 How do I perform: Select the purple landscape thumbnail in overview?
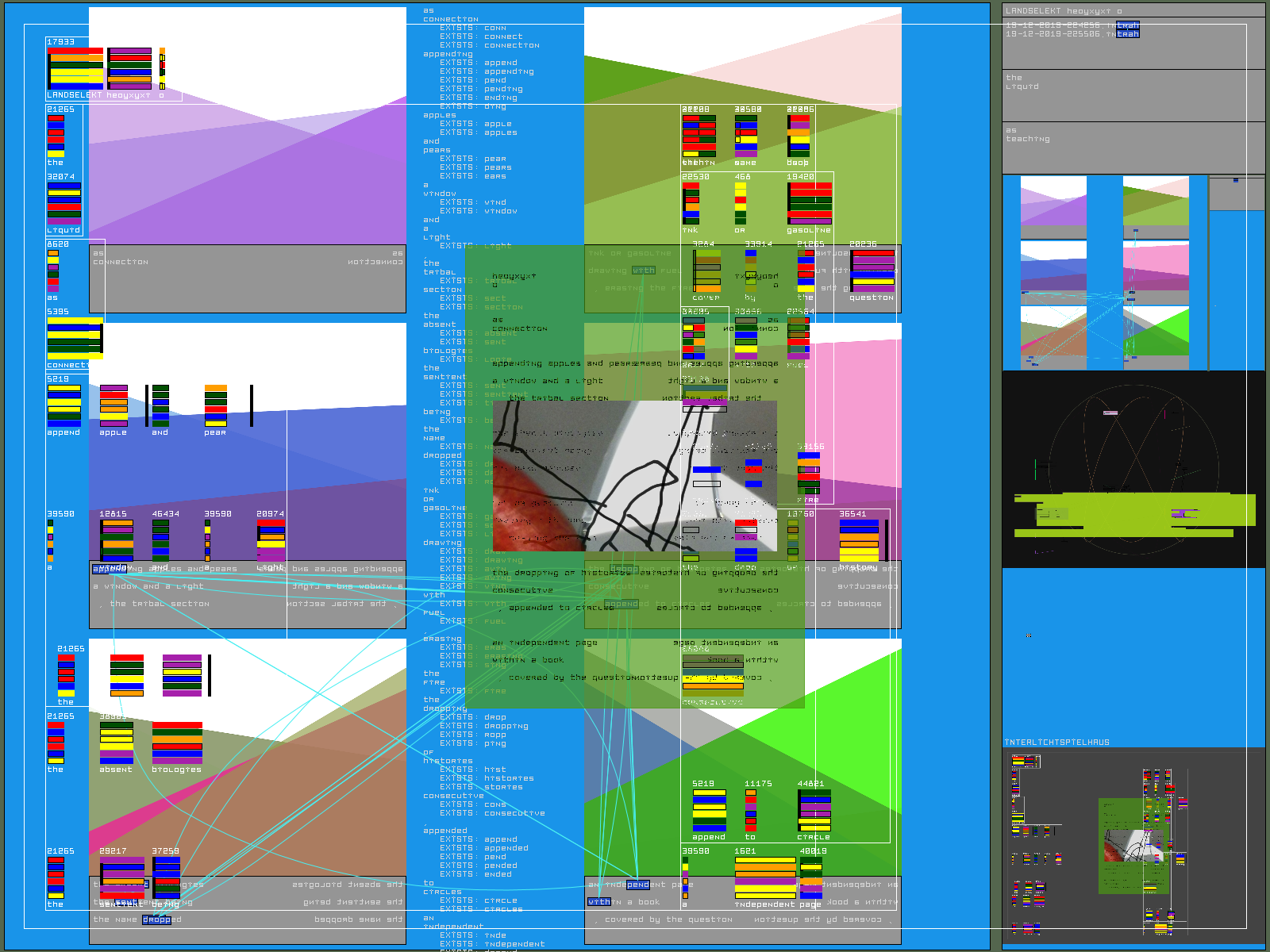[x=1053, y=206]
